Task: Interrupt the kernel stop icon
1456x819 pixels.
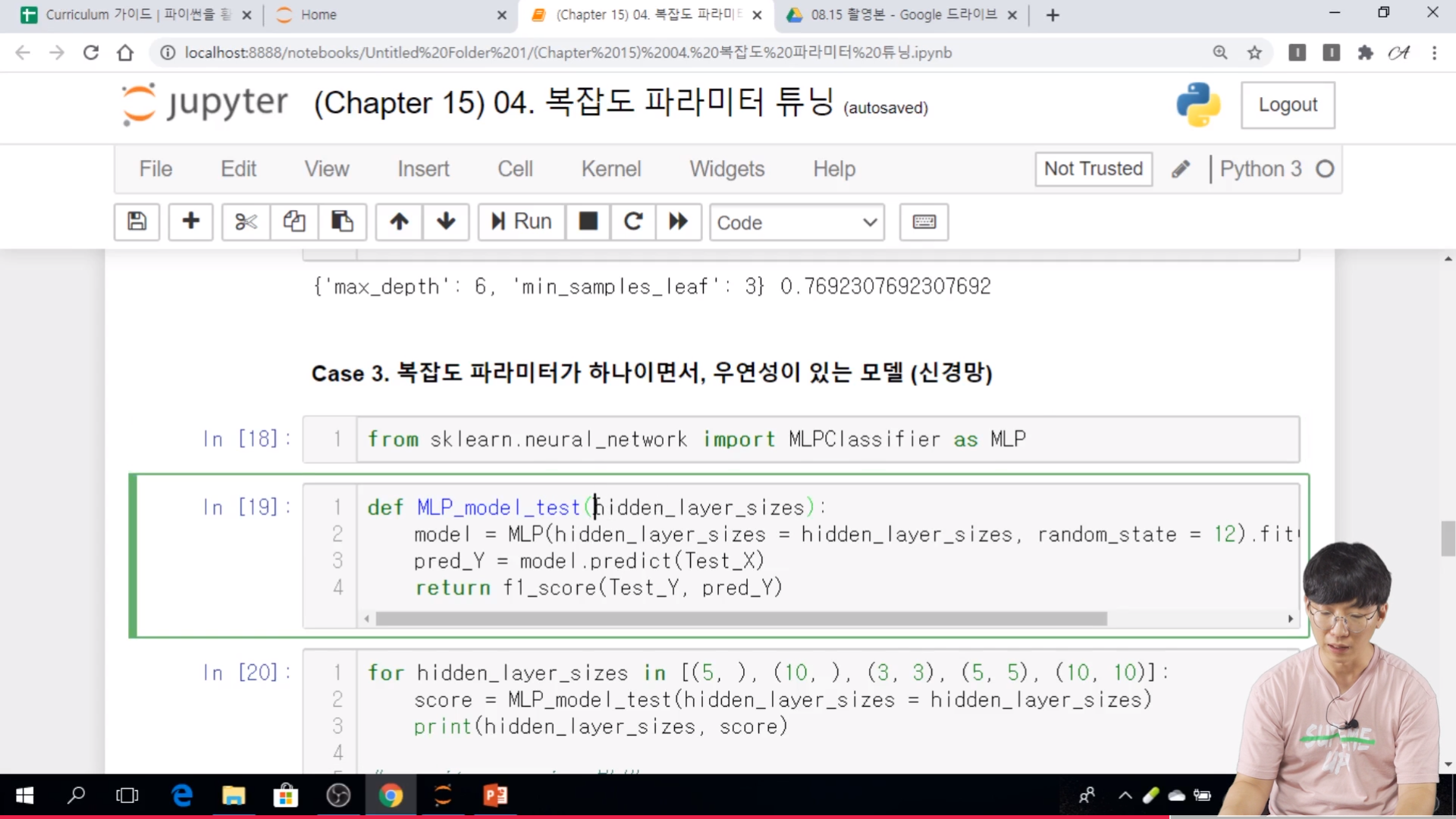Action: coord(588,221)
